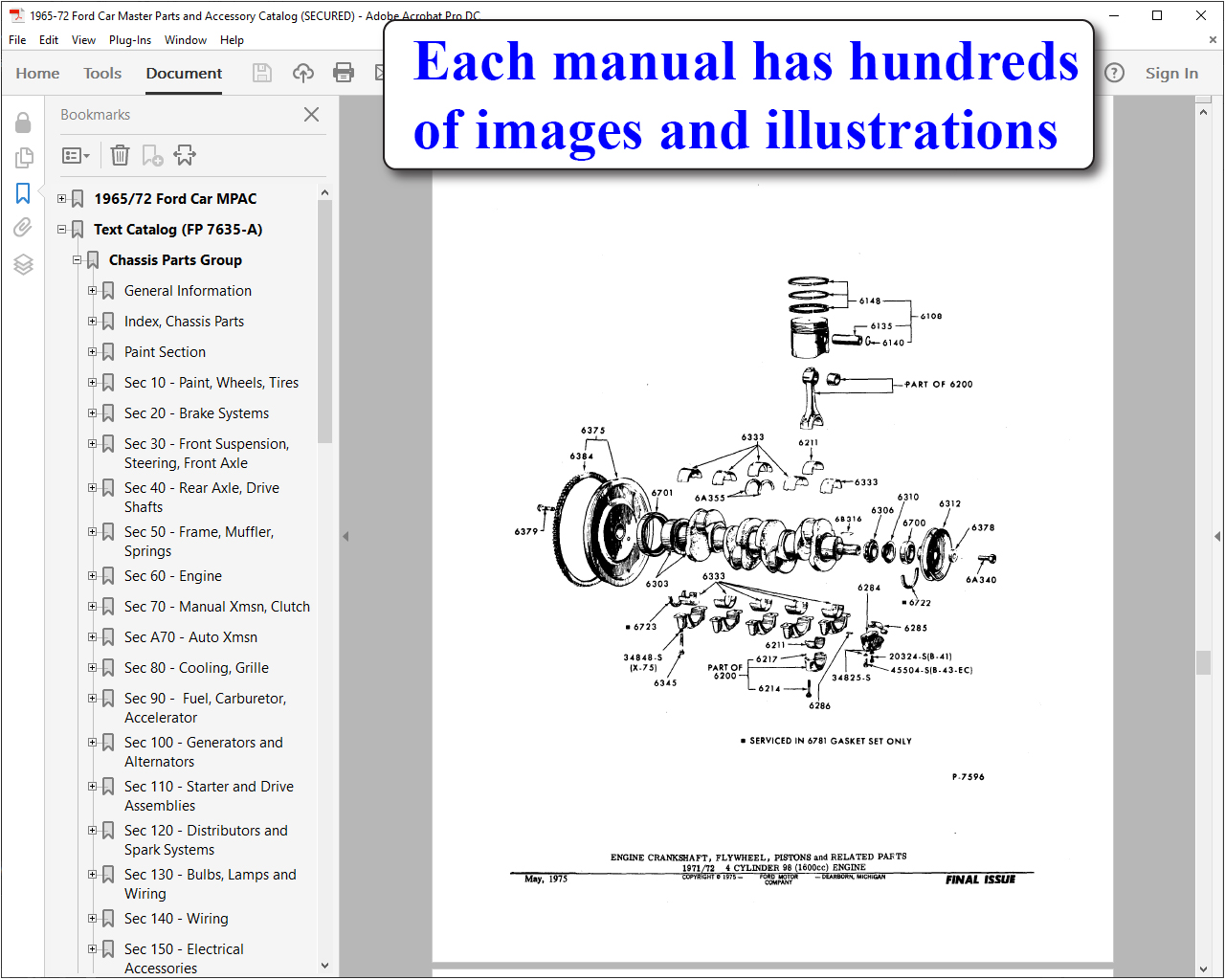Open the Sec 20 - Brake Systems bookmark
The image size is (1225, 980).
coord(196,413)
